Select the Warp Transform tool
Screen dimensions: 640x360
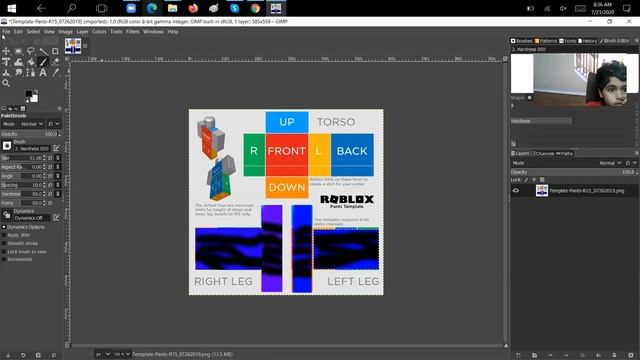click(x=18, y=62)
